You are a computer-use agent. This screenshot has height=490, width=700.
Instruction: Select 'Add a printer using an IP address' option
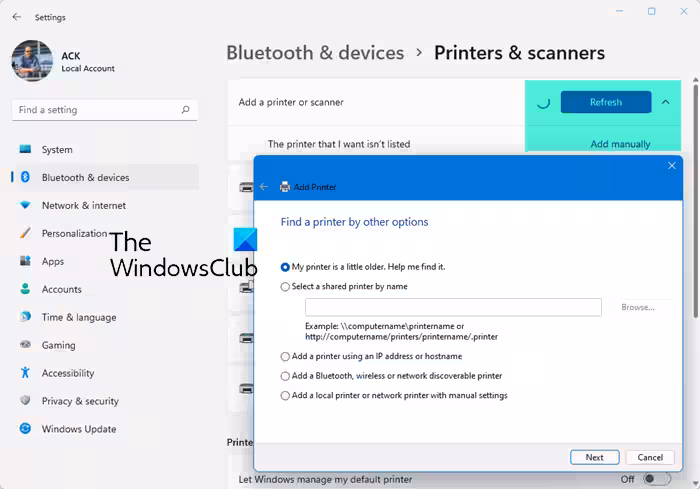pyautogui.click(x=285, y=357)
